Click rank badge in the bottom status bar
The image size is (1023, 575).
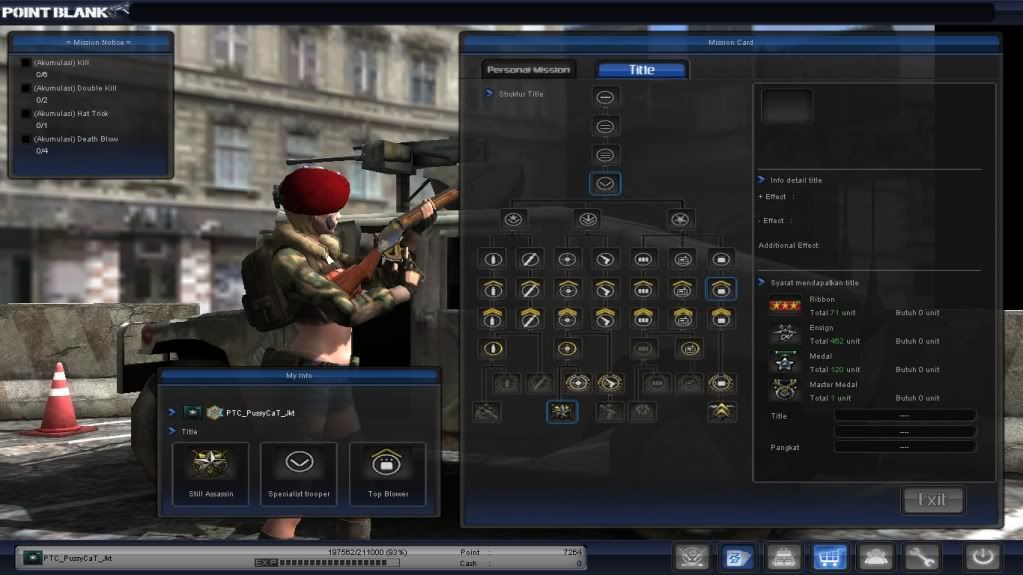32,557
